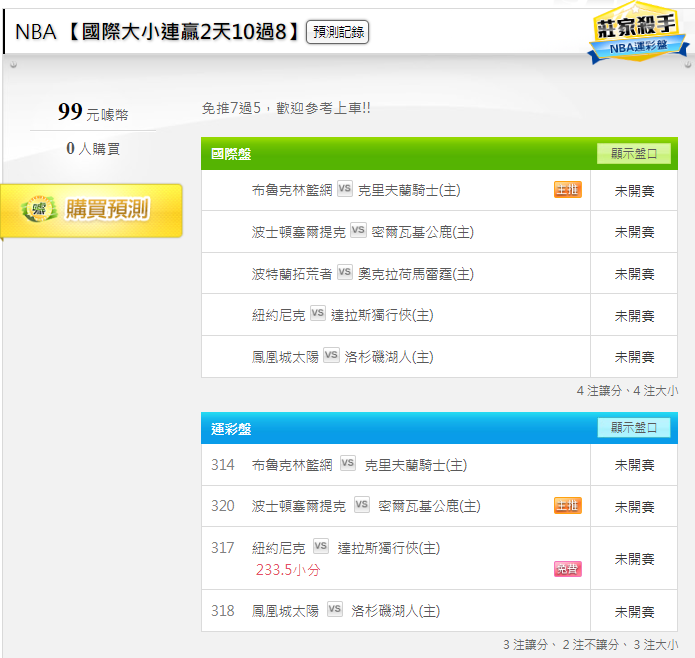Click game number 314

(223, 465)
